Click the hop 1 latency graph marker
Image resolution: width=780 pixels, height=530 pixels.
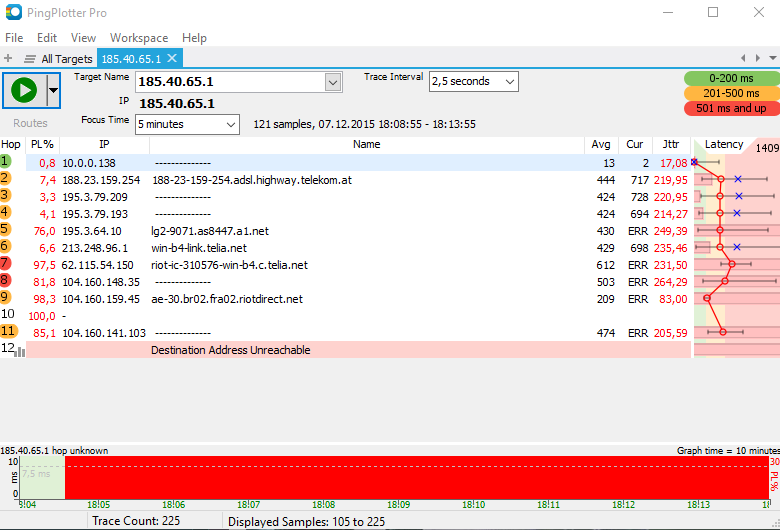(694, 162)
